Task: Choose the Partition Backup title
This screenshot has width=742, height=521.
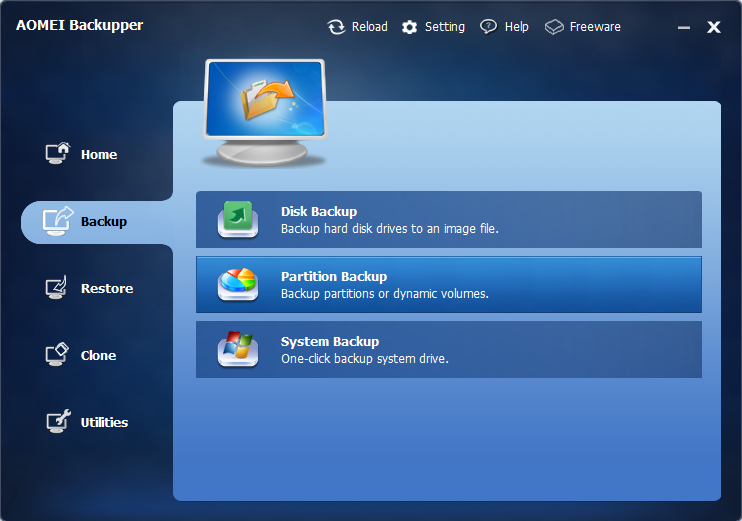Action: (x=334, y=276)
